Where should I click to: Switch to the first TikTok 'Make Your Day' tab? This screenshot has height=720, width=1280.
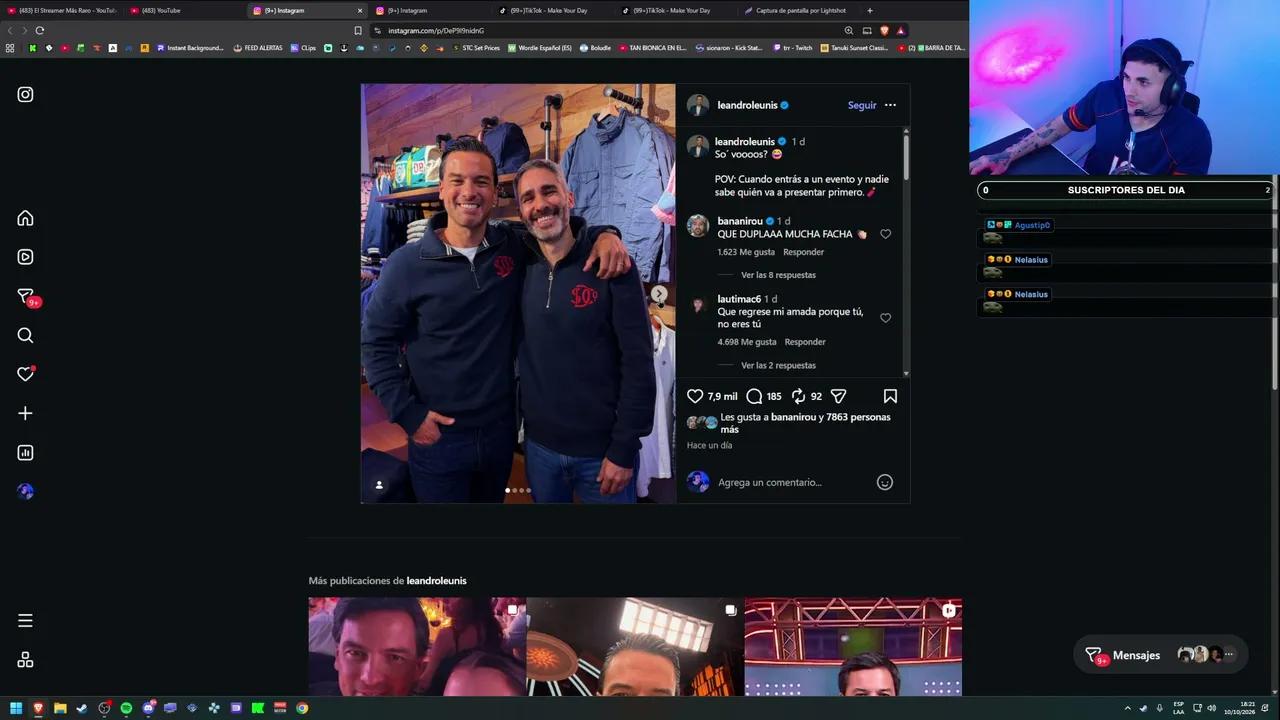pyautogui.click(x=555, y=10)
